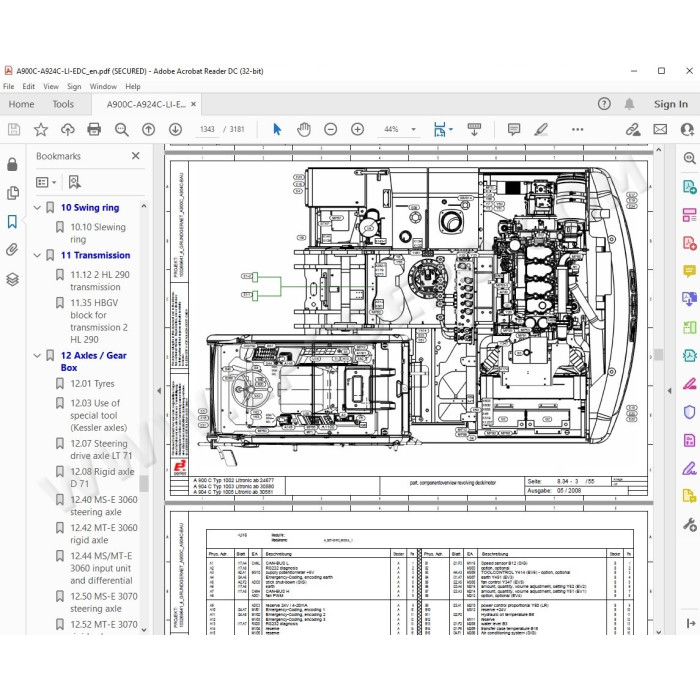The image size is (700, 700).
Task: Click the Zoom in plus button
Action: (357, 129)
